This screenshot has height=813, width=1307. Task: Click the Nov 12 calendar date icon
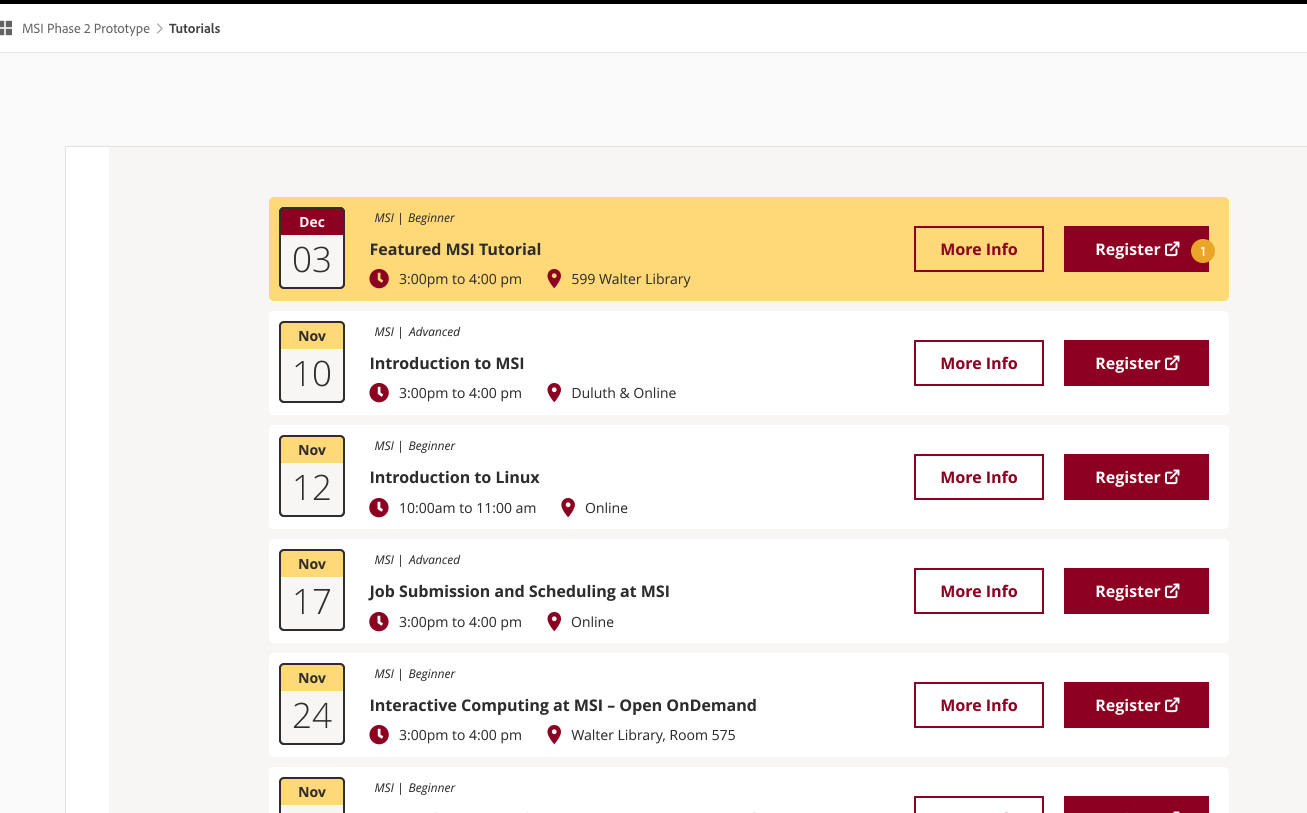[x=312, y=476]
